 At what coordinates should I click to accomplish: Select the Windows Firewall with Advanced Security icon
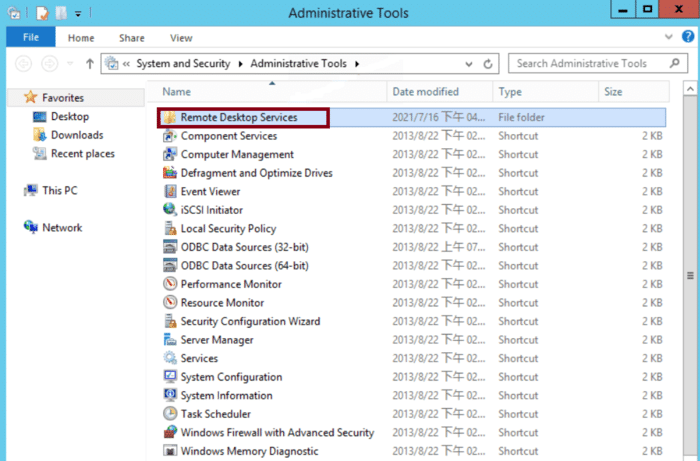170,432
